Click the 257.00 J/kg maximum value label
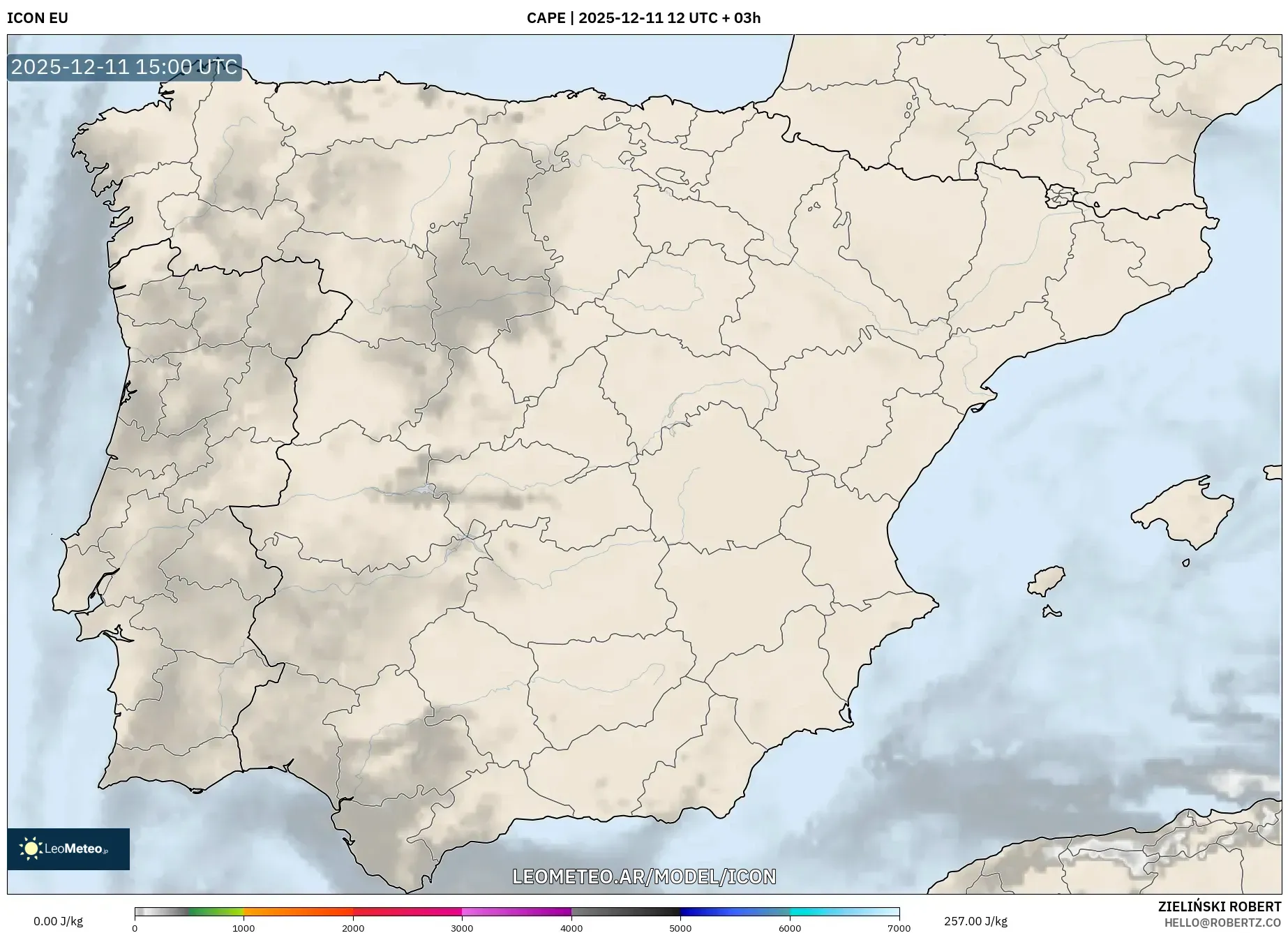Screen dimensions: 1288x933 tap(975, 921)
